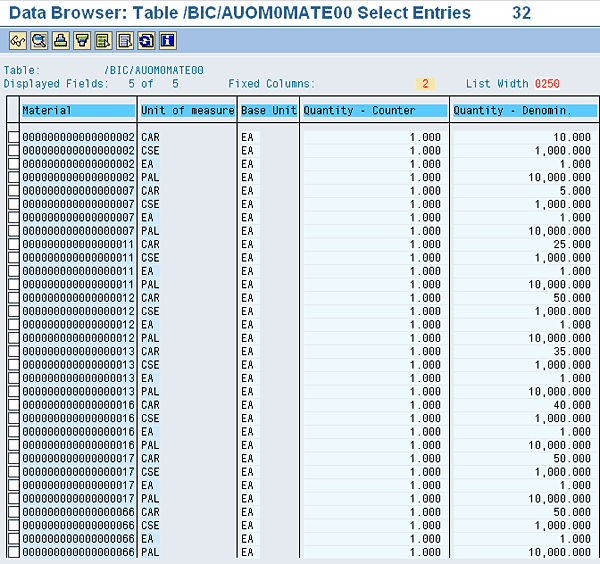This screenshot has width=600, height=564.
Task: Click the Deselect All entries icon
Action: click(x=124, y=41)
